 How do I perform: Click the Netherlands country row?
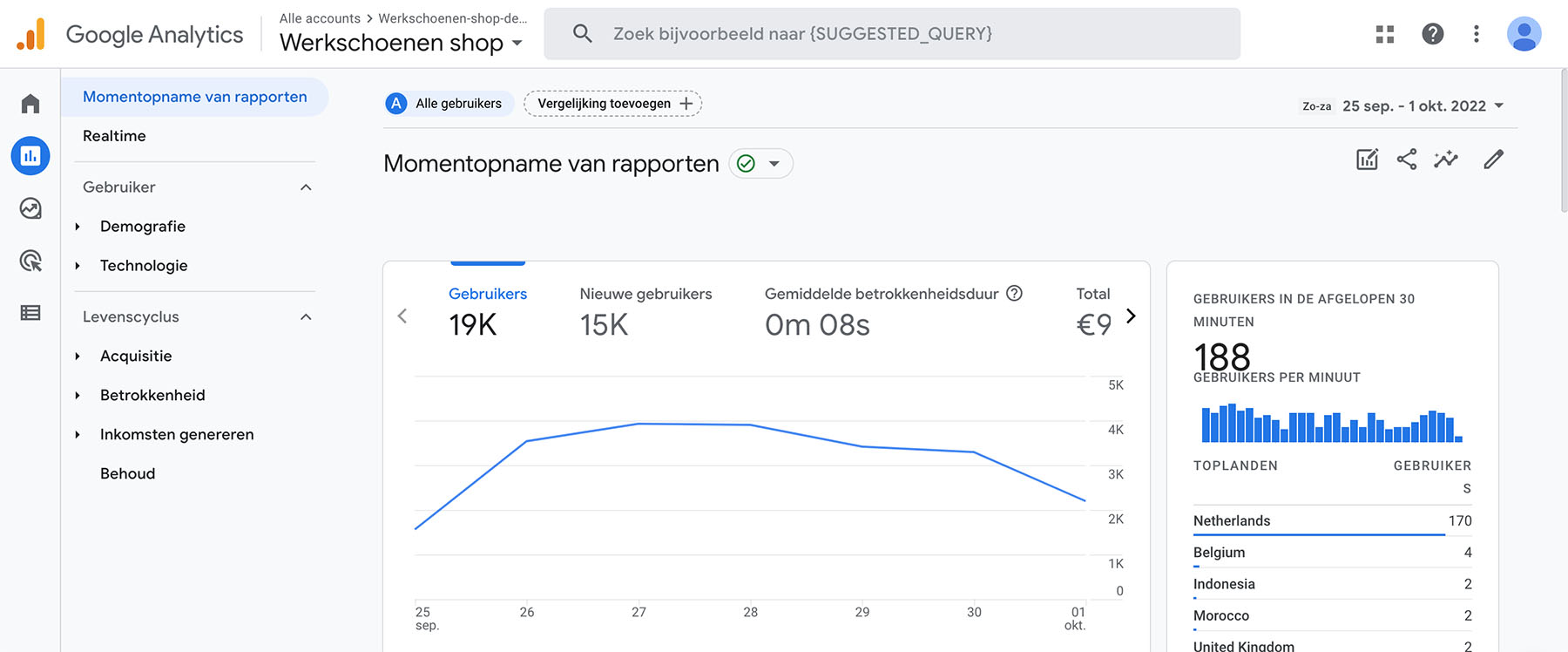[1333, 521]
